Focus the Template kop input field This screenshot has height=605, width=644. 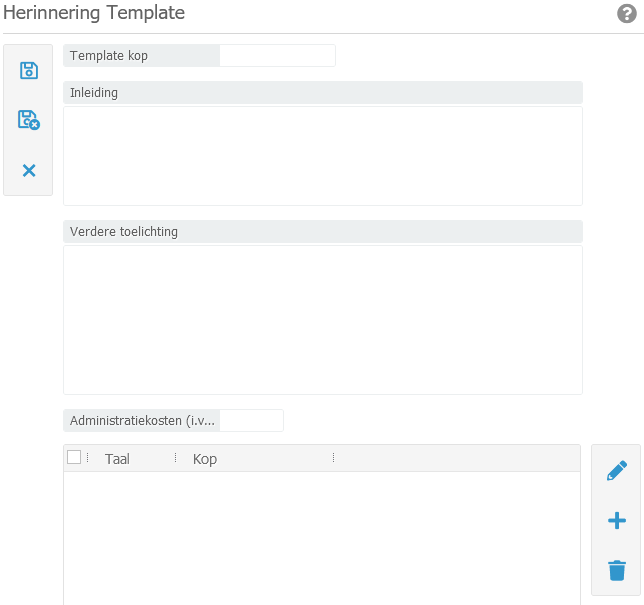click(277, 56)
